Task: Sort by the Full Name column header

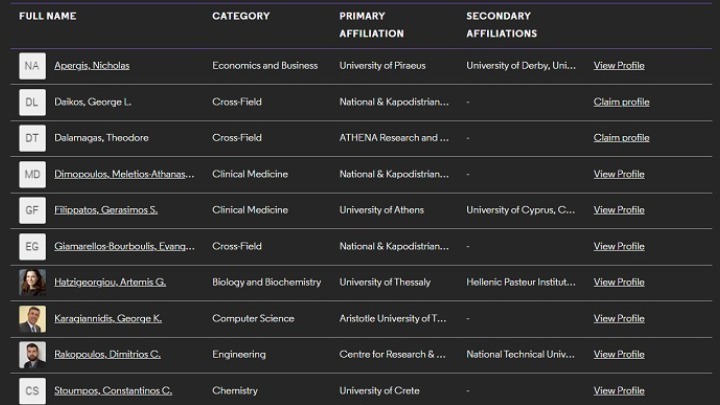Action: click(x=47, y=16)
